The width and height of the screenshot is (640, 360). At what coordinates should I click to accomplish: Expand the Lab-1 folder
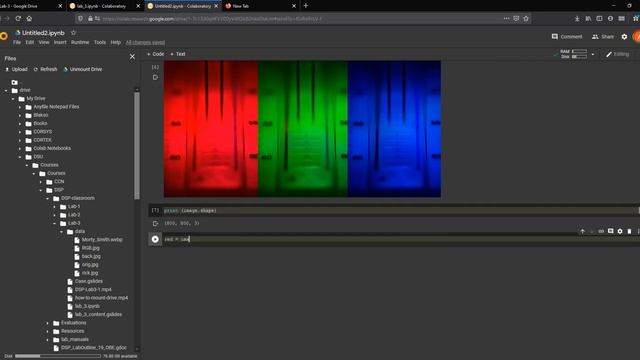pyautogui.click(x=55, y=207)
